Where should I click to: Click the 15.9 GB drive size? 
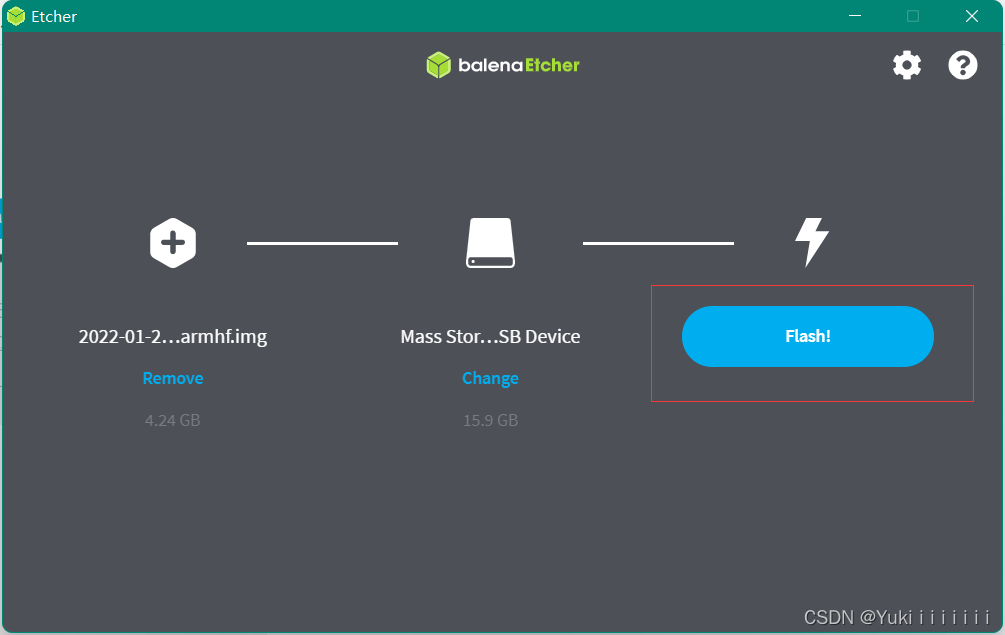[x=490, y=420]
